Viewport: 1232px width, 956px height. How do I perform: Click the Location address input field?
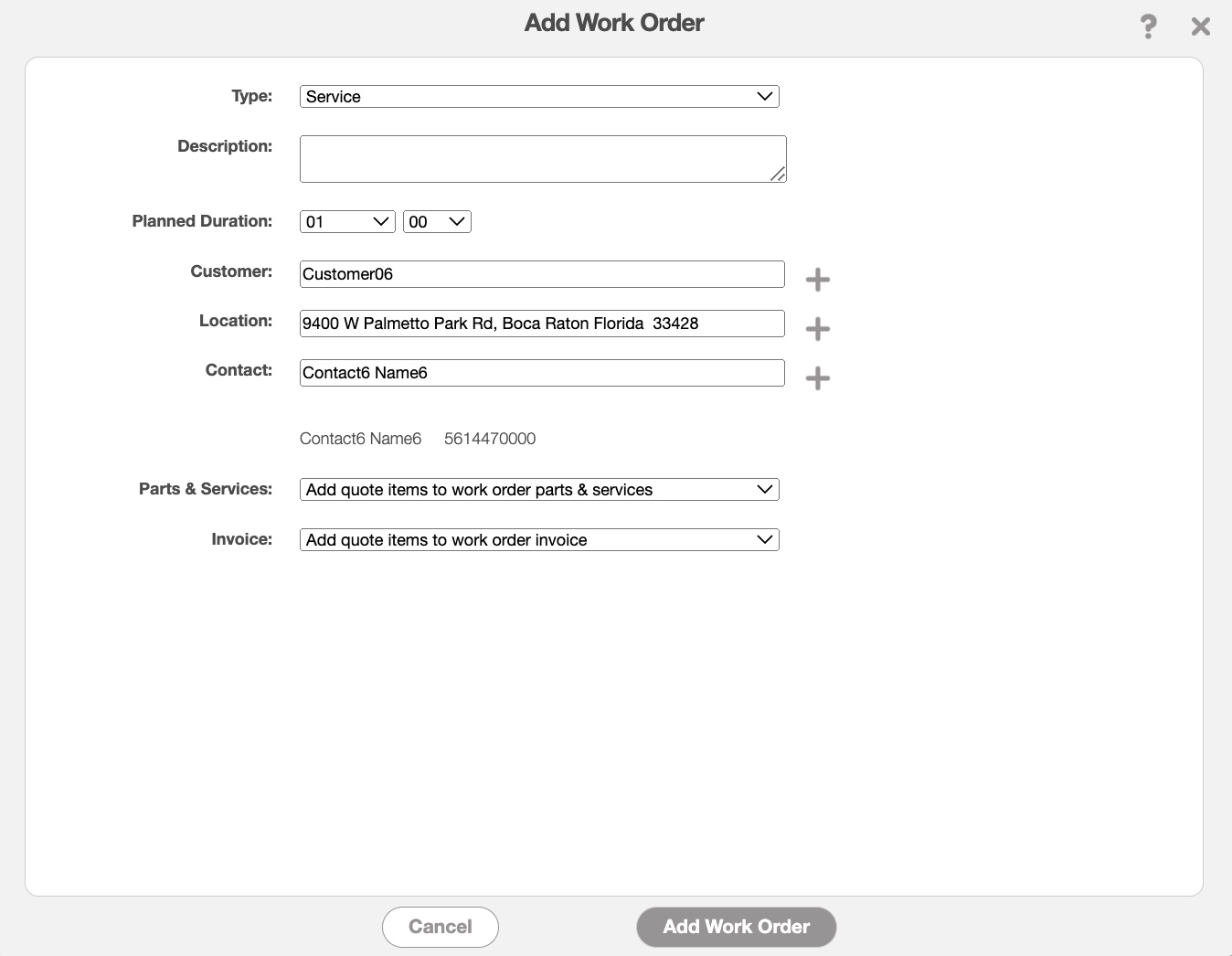542,324
